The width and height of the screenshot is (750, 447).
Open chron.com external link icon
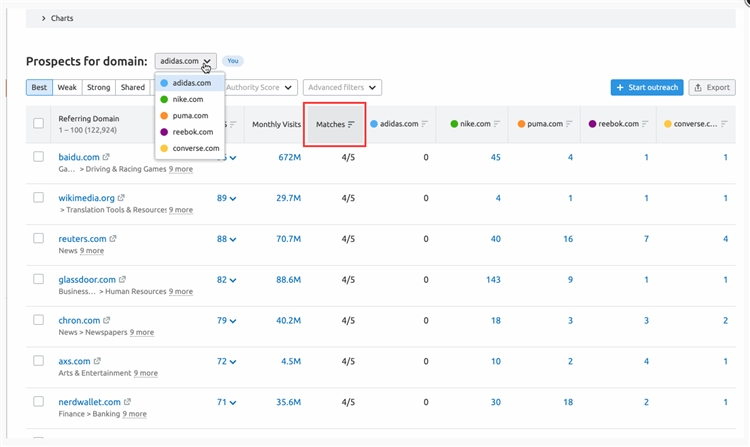coord(107,320)
